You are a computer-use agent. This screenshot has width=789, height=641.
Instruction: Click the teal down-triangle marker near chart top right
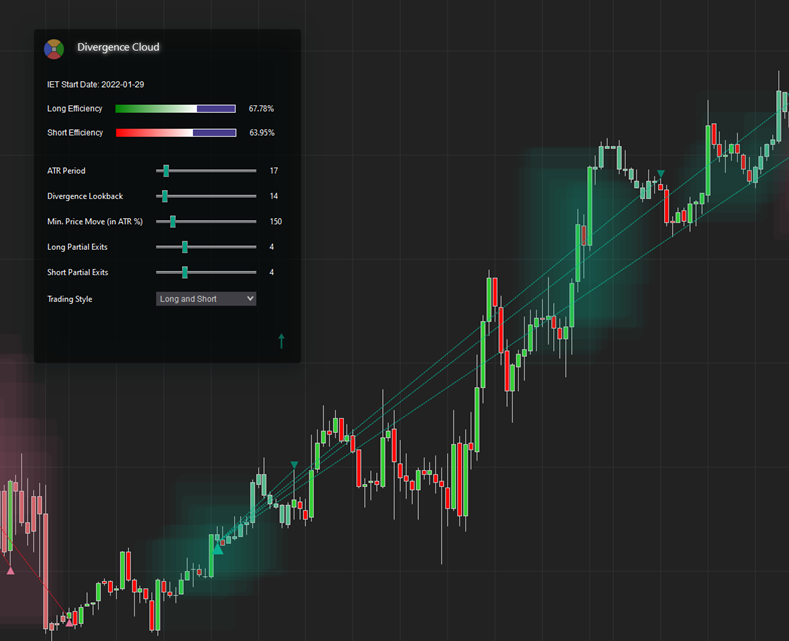pos(661,174)
